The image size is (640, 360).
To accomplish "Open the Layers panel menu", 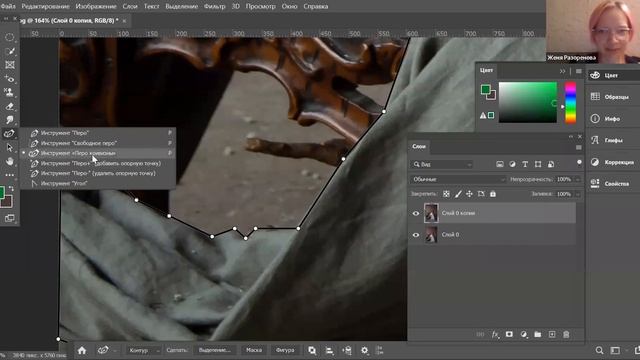I will click(x=579, y=147).
